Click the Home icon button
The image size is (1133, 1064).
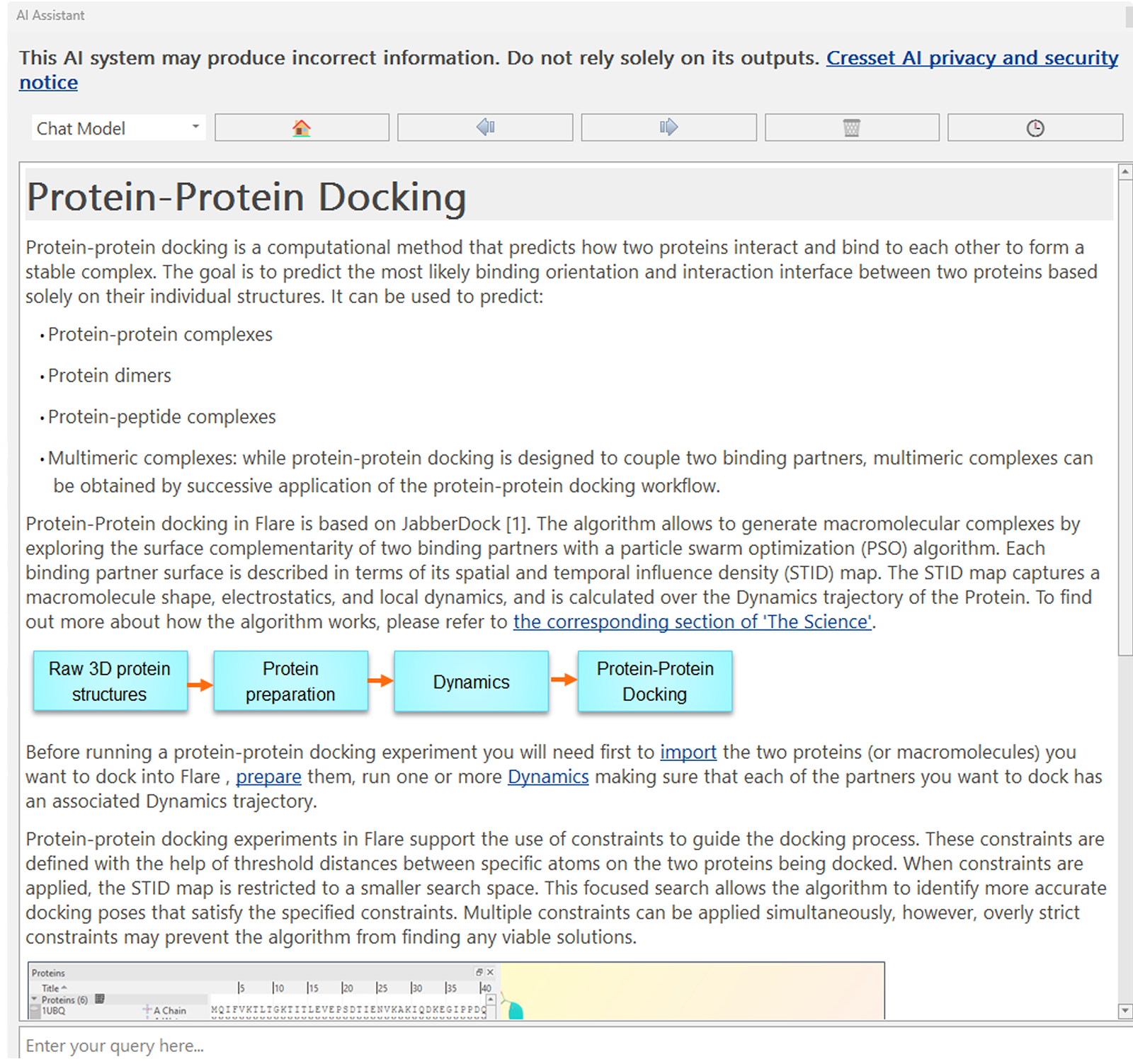tap(302, 128)
